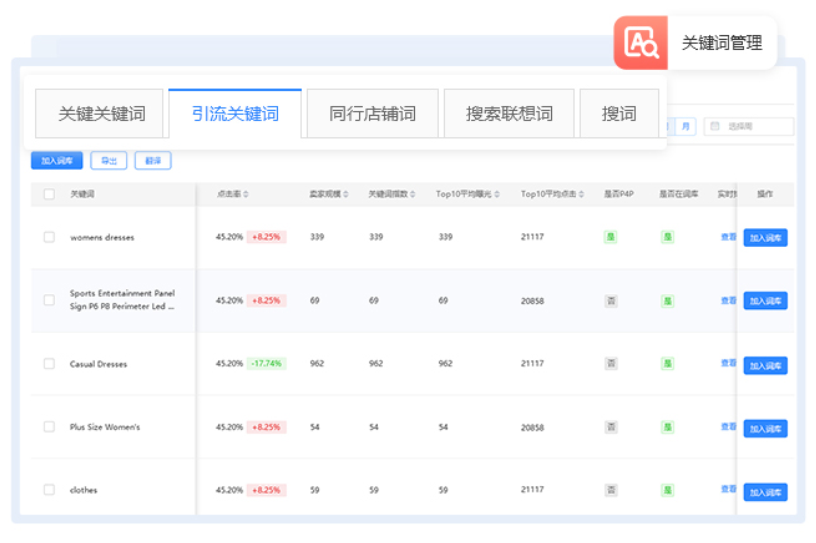Click P4P status badge for womens dresses

pos(610,237)
